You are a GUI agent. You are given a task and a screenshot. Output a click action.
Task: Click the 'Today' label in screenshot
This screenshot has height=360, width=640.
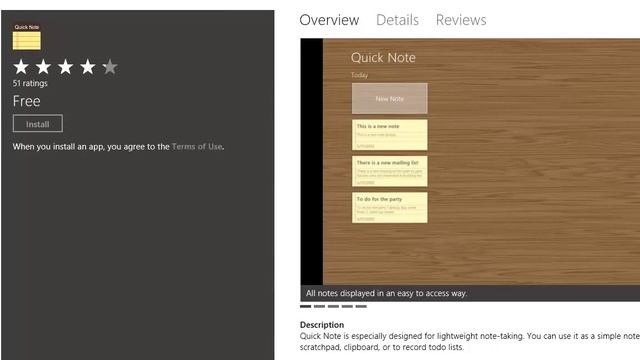[360, 75]
